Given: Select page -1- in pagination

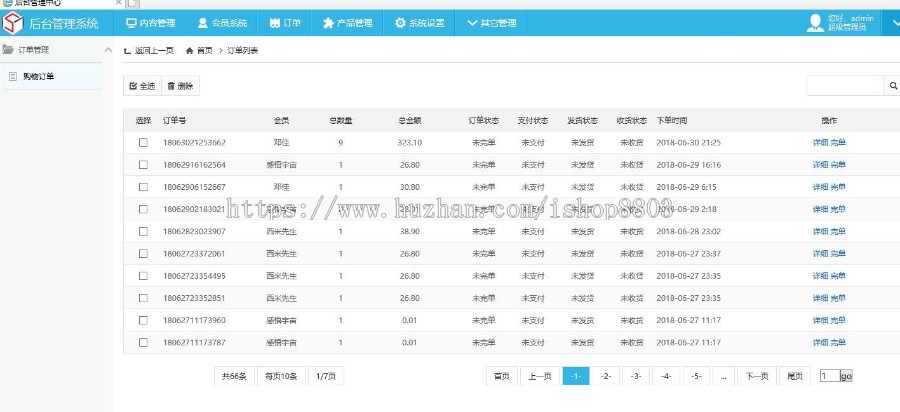Looking at the screenshot, I should click(576, 376).
